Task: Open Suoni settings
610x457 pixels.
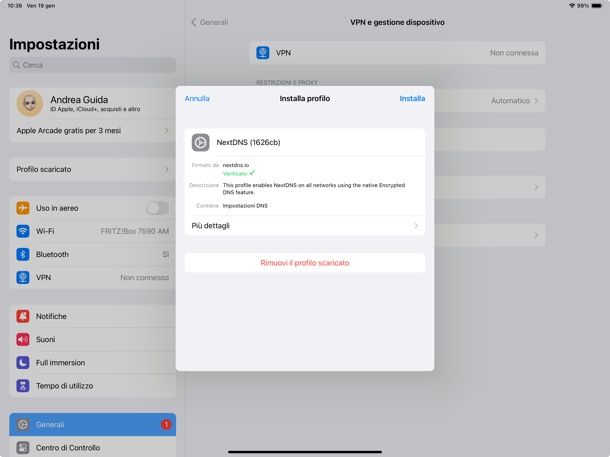Action: (93, 340)
